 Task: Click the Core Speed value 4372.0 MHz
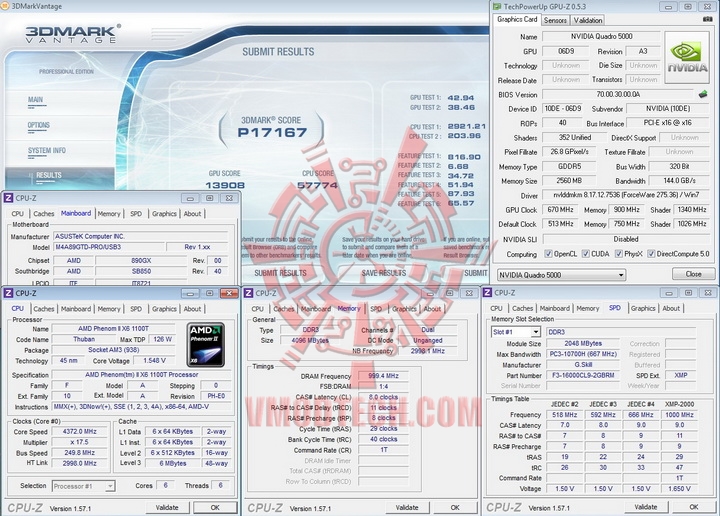click(x=80, y=432)
